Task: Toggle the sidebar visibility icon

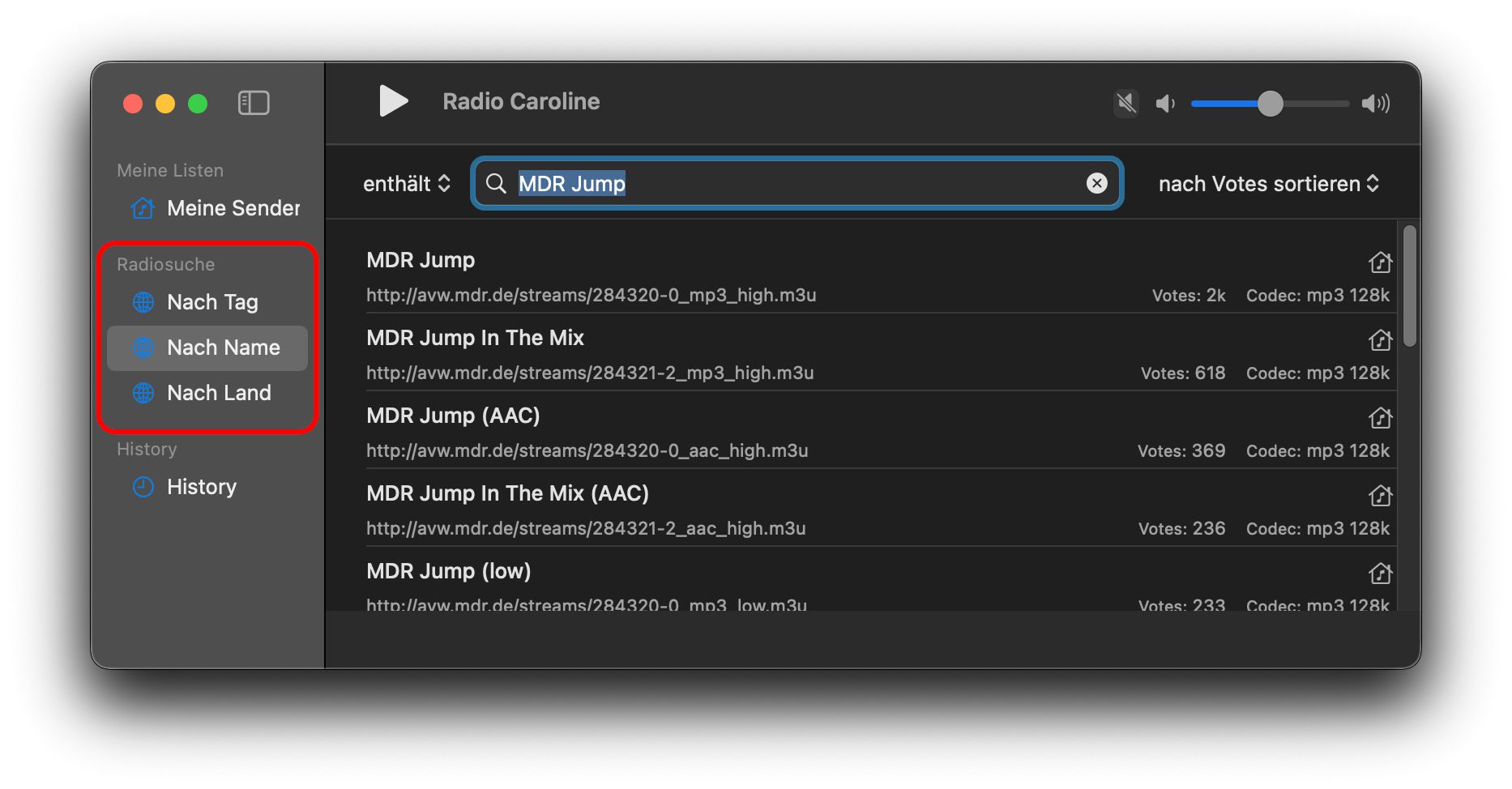Action: coord(254,103)
